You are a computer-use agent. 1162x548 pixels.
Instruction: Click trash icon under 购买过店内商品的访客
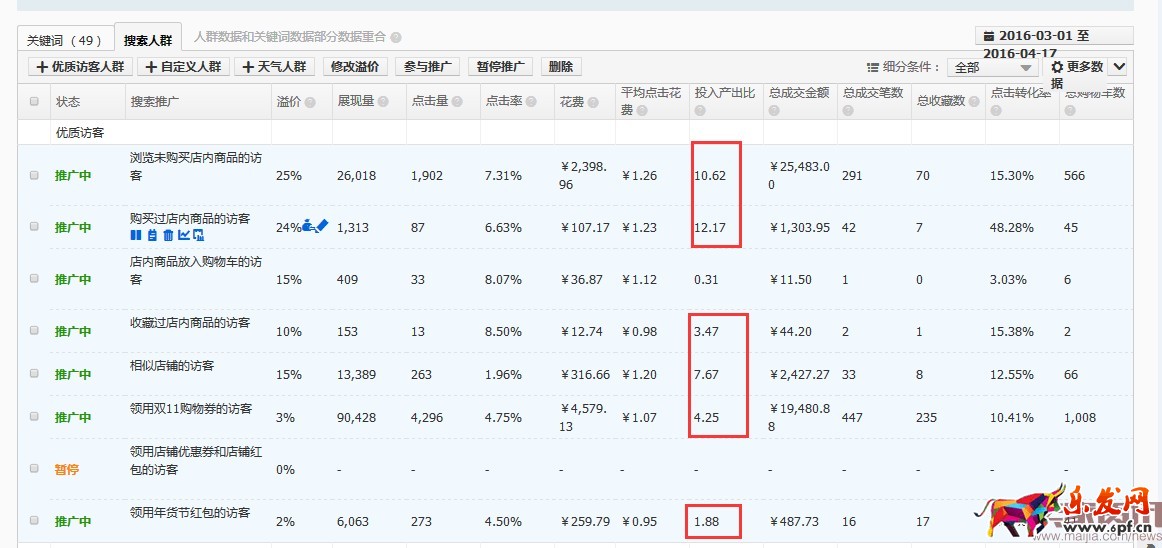168,235
